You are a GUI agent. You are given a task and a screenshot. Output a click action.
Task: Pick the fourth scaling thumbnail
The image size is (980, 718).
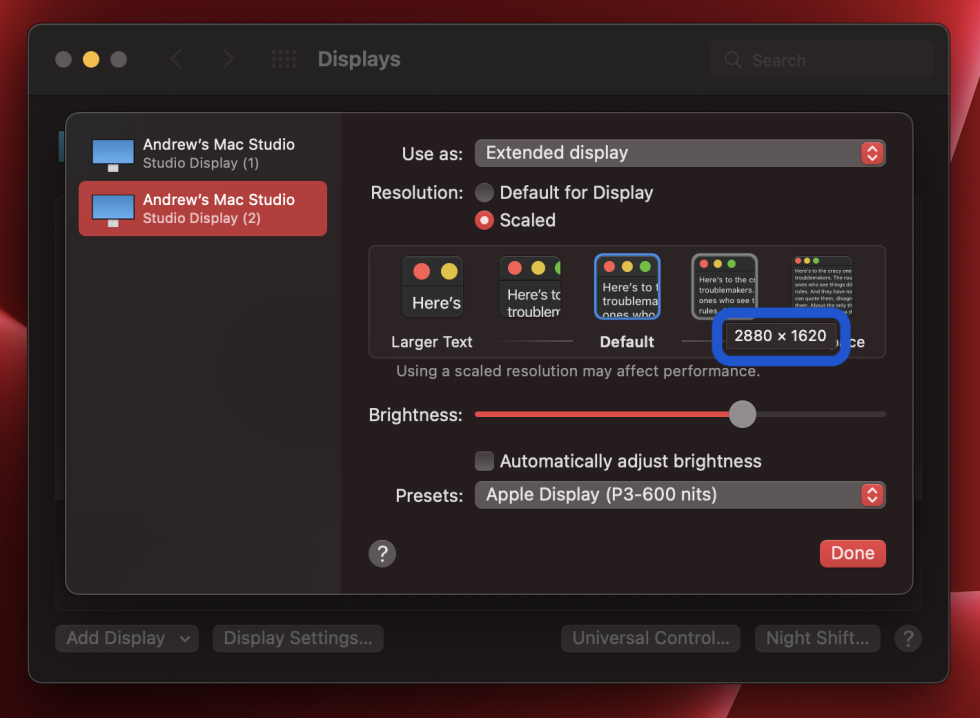[x=724, y=287]
